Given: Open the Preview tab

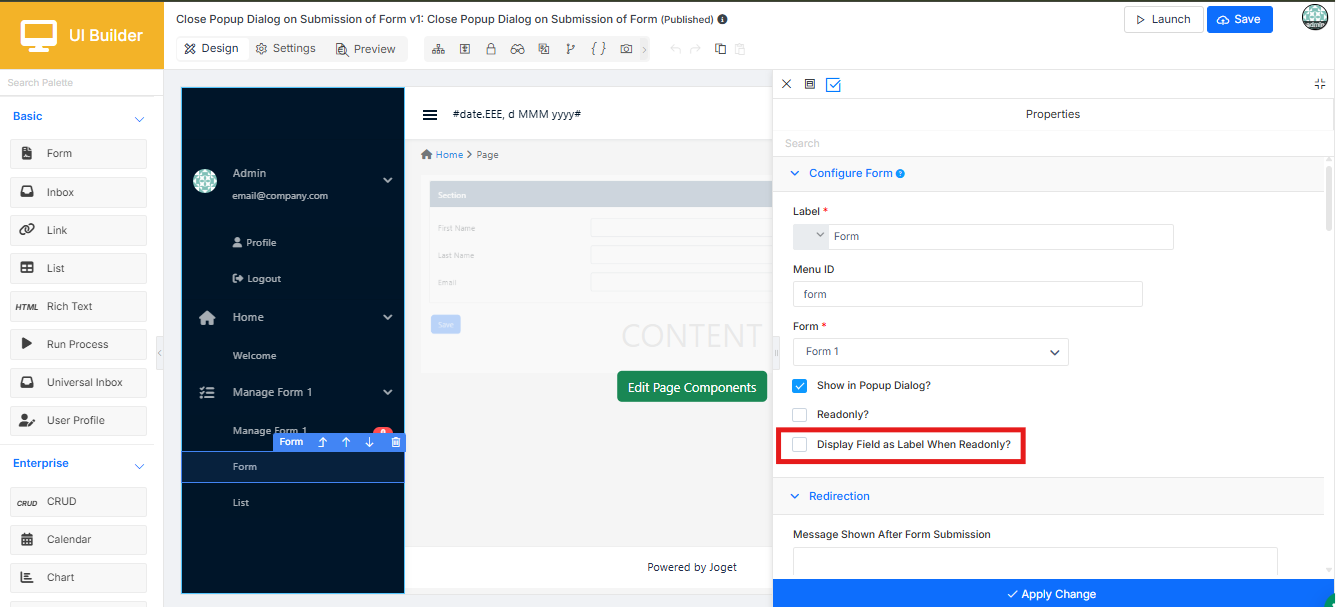Looking at the screenshot, I should click(x=366, y=49).
